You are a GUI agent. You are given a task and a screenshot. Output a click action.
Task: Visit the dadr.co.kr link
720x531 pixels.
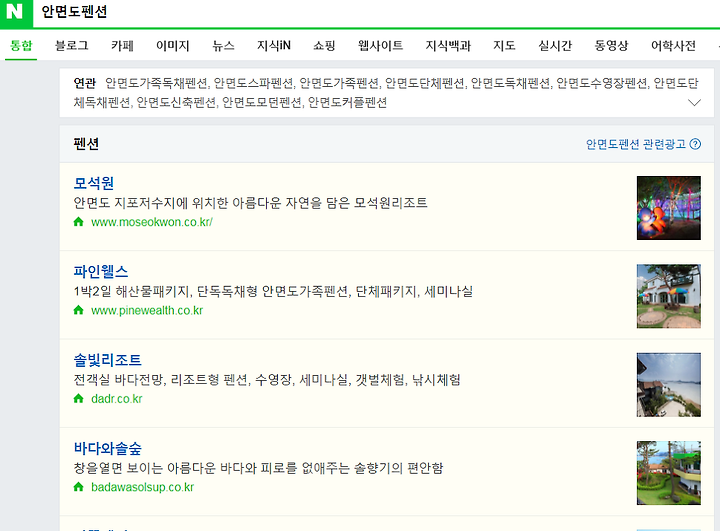(x=117, y=398)
